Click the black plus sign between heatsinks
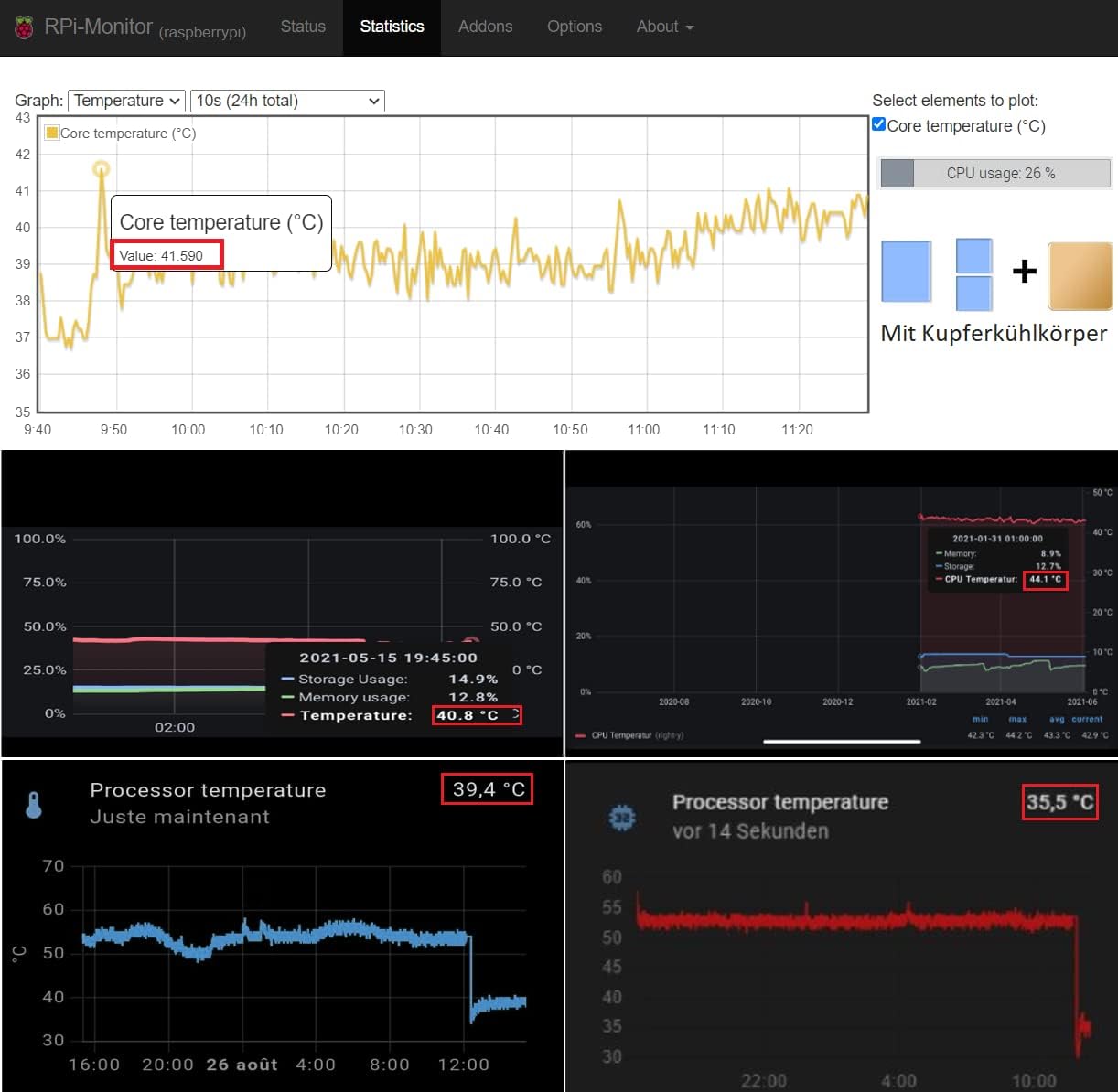The height and width of the screenshot is (1092, 1118). [x=1025, y=271]
